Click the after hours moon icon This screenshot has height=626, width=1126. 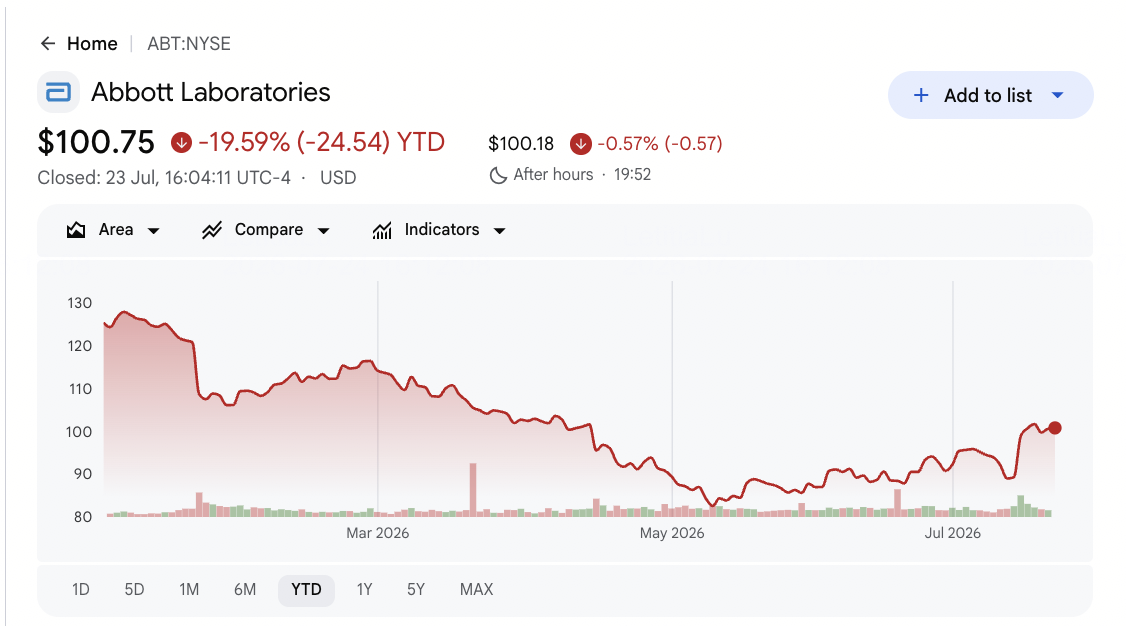pyautogui.click(x=498, y=175)
